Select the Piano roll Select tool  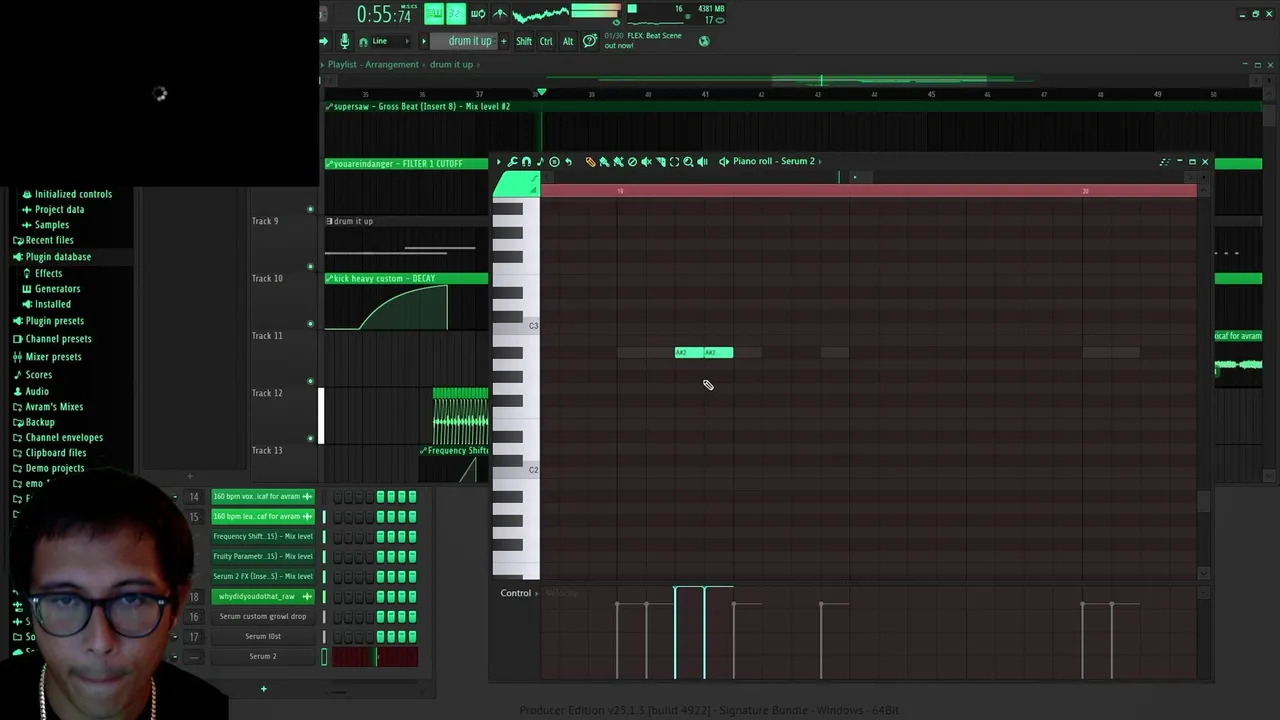click(x=674, y=161)
